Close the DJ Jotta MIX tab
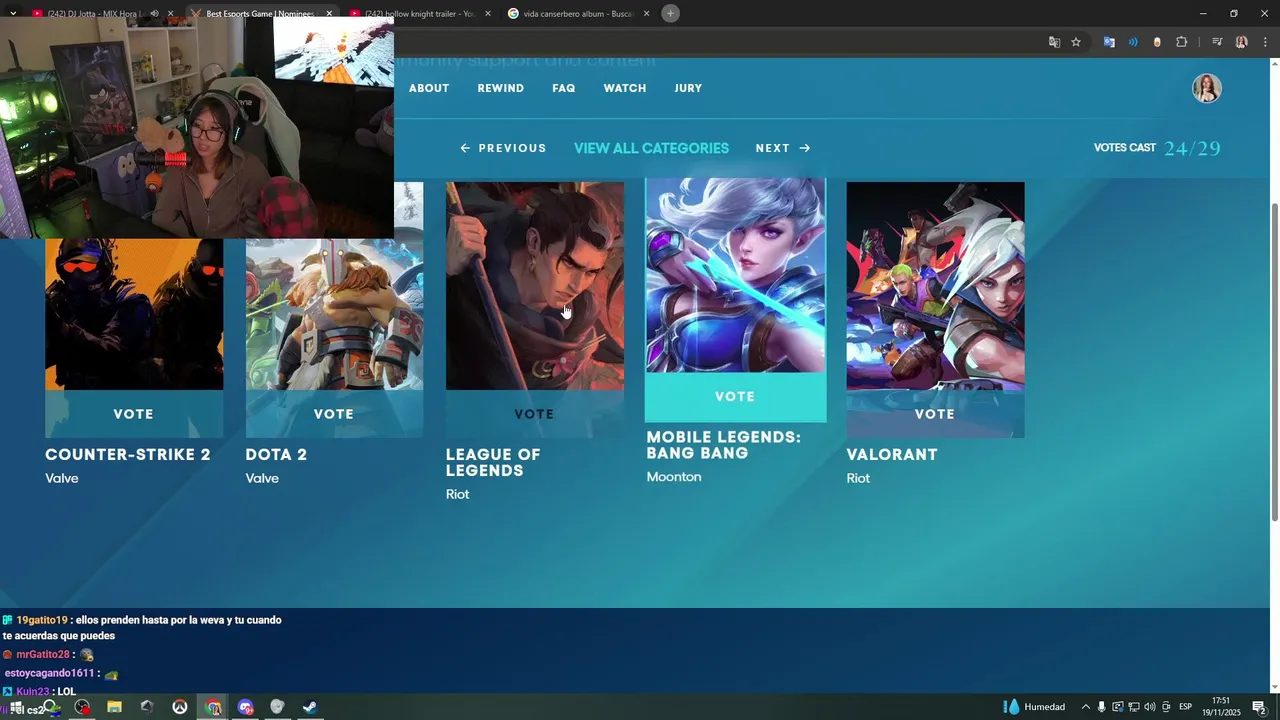1280x720 pixels. pyautogui.click(x=170, y=14)
